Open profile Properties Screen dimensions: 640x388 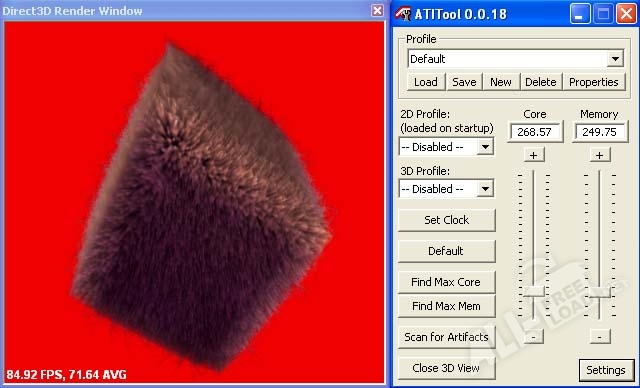593,82
